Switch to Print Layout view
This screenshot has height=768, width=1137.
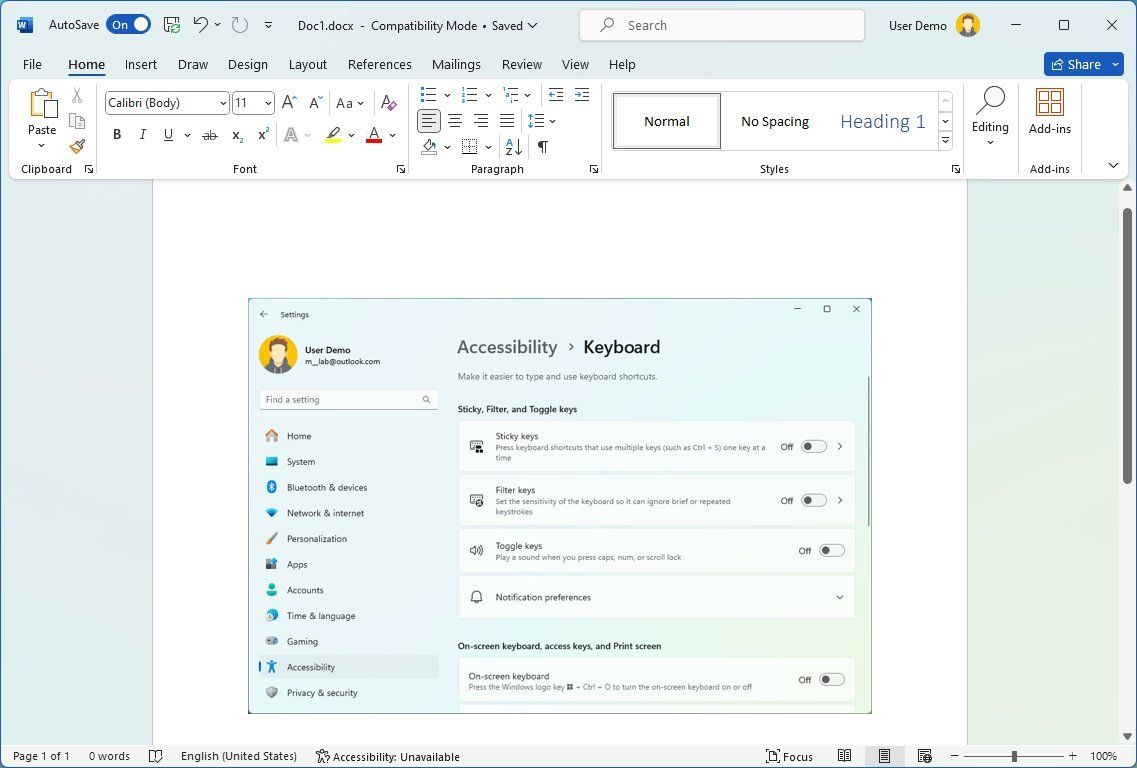885,756
